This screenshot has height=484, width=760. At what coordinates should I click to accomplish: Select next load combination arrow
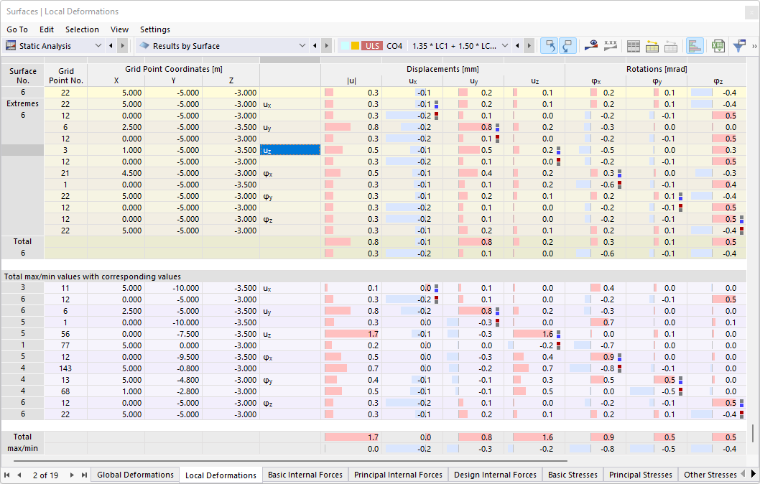click(x=529, y=46)
